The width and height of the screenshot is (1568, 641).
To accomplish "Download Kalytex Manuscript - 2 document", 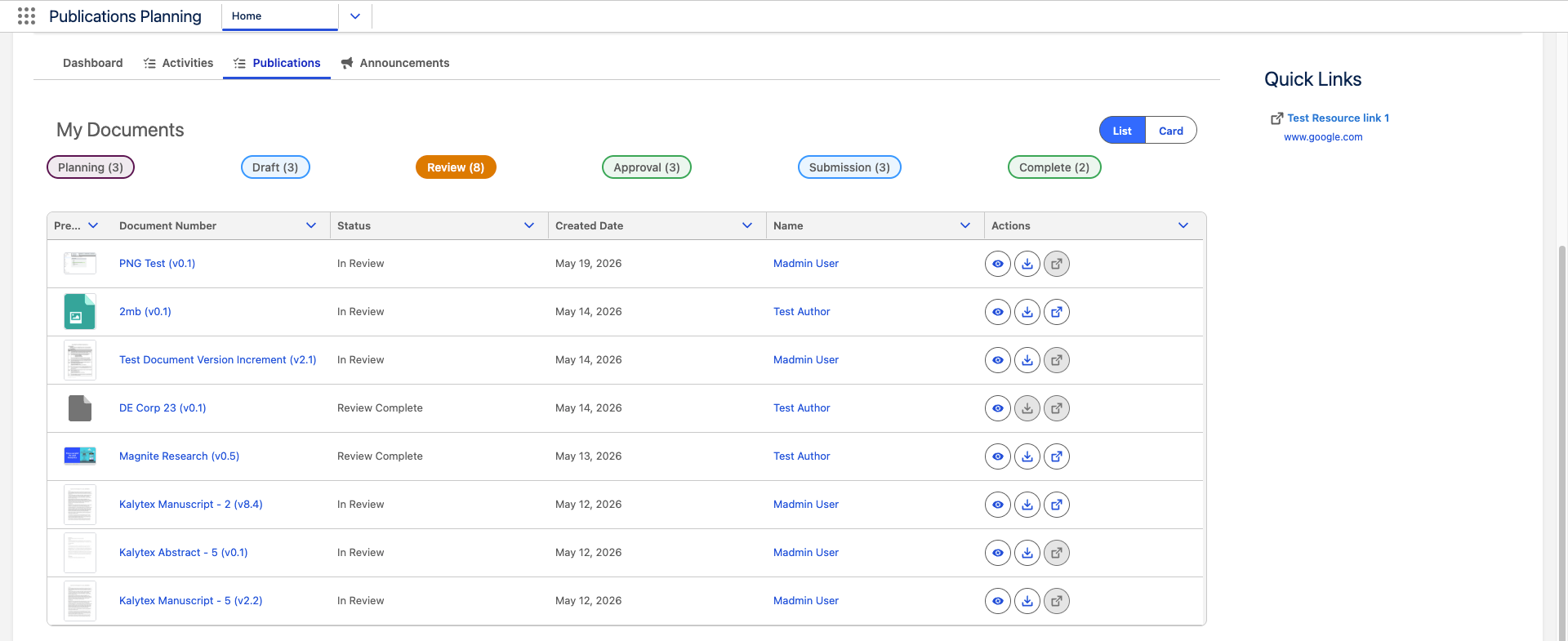I will point(1027,505).
